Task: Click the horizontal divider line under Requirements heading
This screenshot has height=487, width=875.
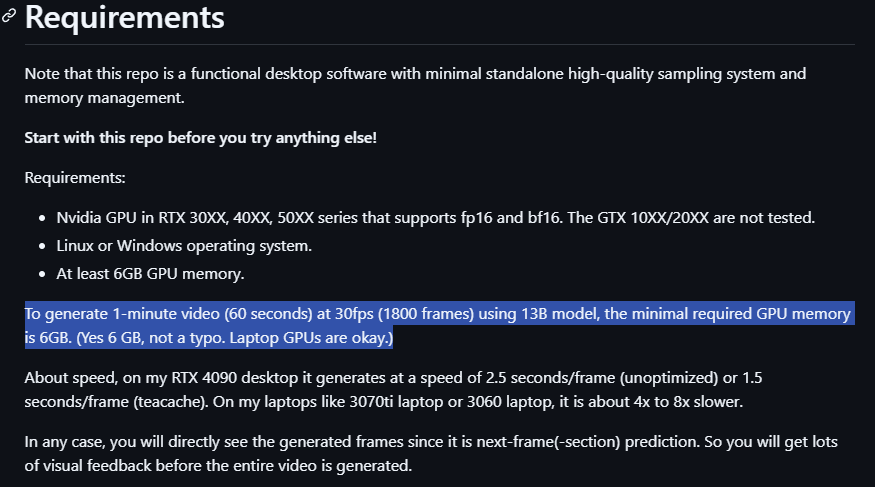Action: coord(440,44)
